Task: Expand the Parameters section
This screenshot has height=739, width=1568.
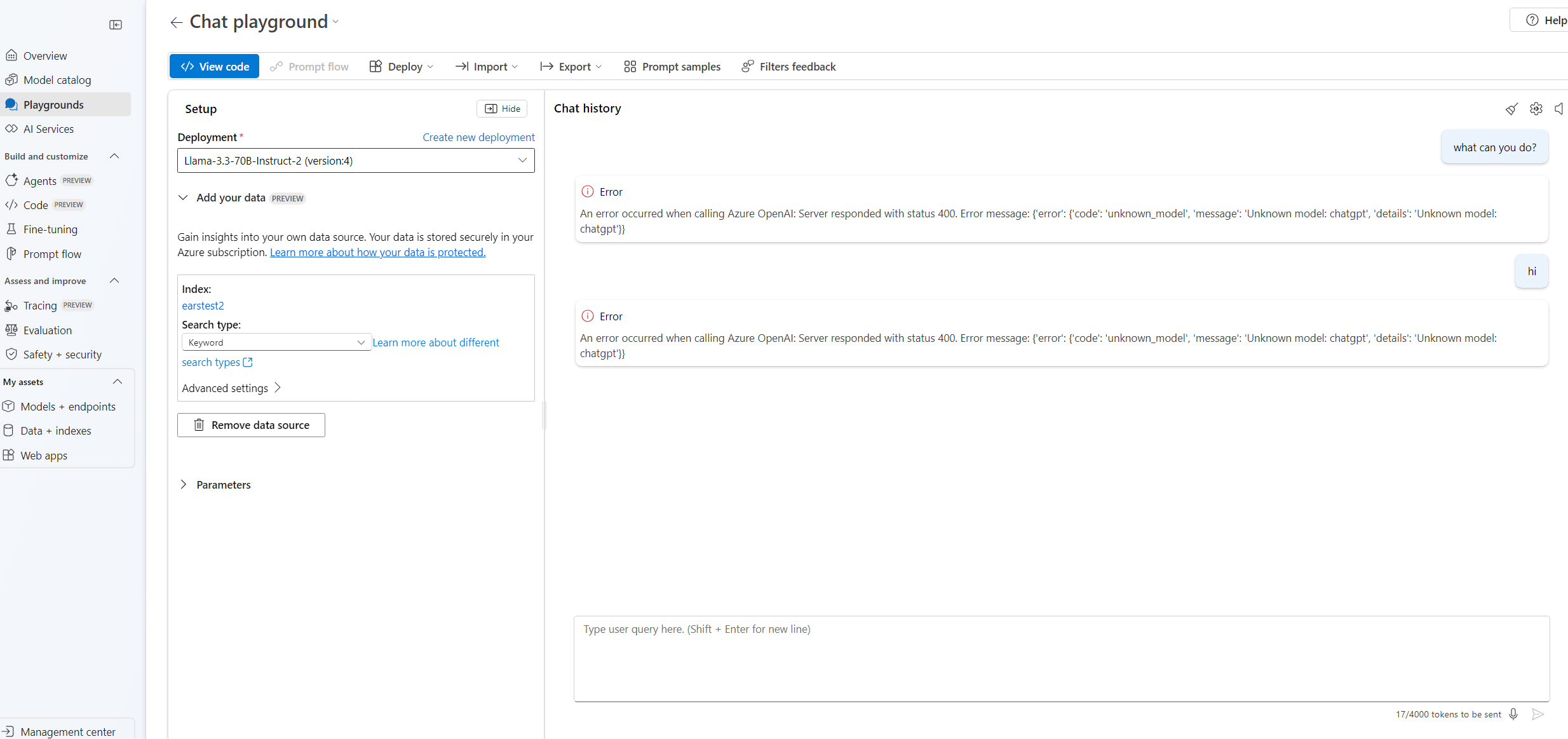Action: pyautogui.click(x=183, y=485)
